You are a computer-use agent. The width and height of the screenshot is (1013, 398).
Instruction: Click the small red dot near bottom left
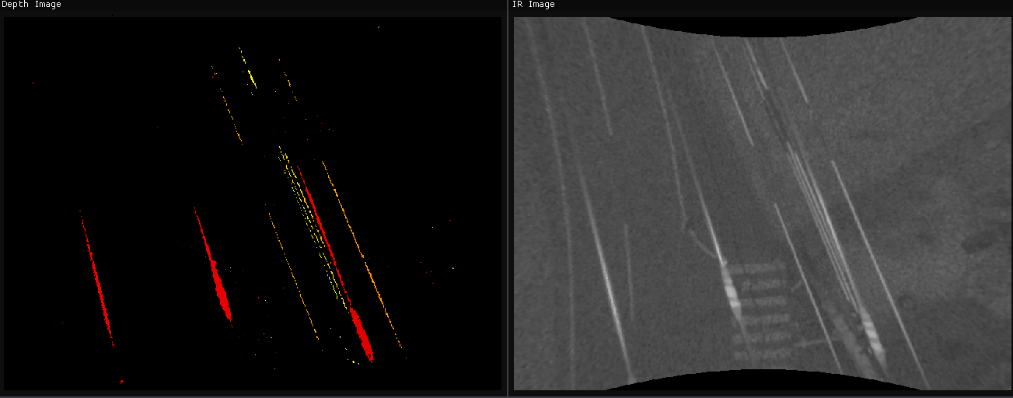pos(121,382)
